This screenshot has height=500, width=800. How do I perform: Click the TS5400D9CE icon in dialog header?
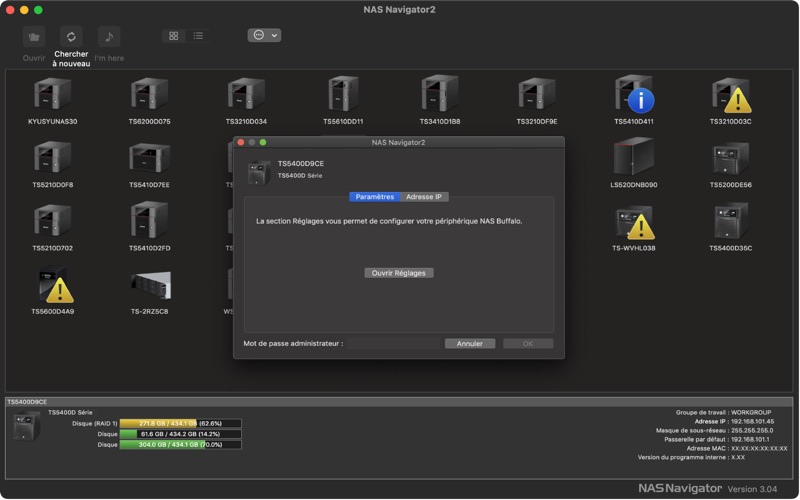(x=259, y=173)
